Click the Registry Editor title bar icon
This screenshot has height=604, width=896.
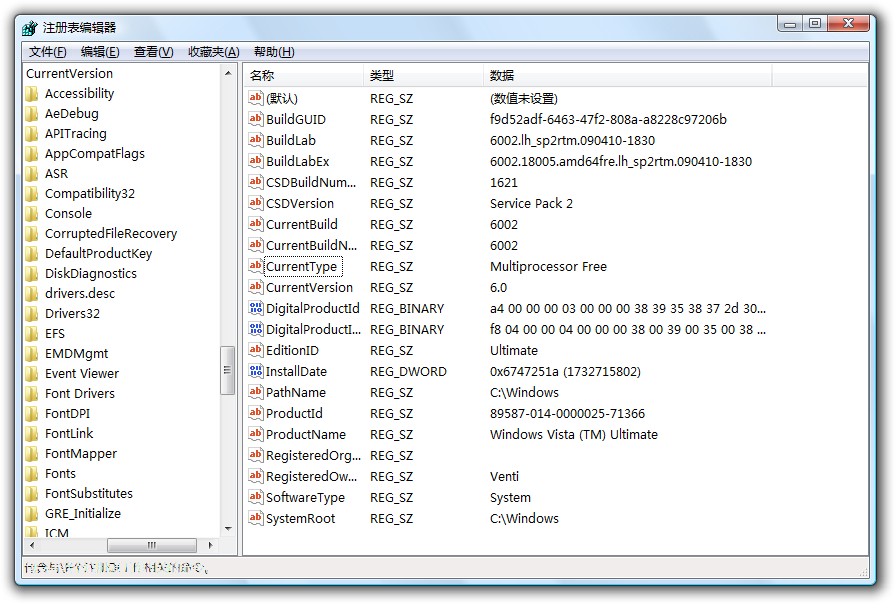click(30, 27)
